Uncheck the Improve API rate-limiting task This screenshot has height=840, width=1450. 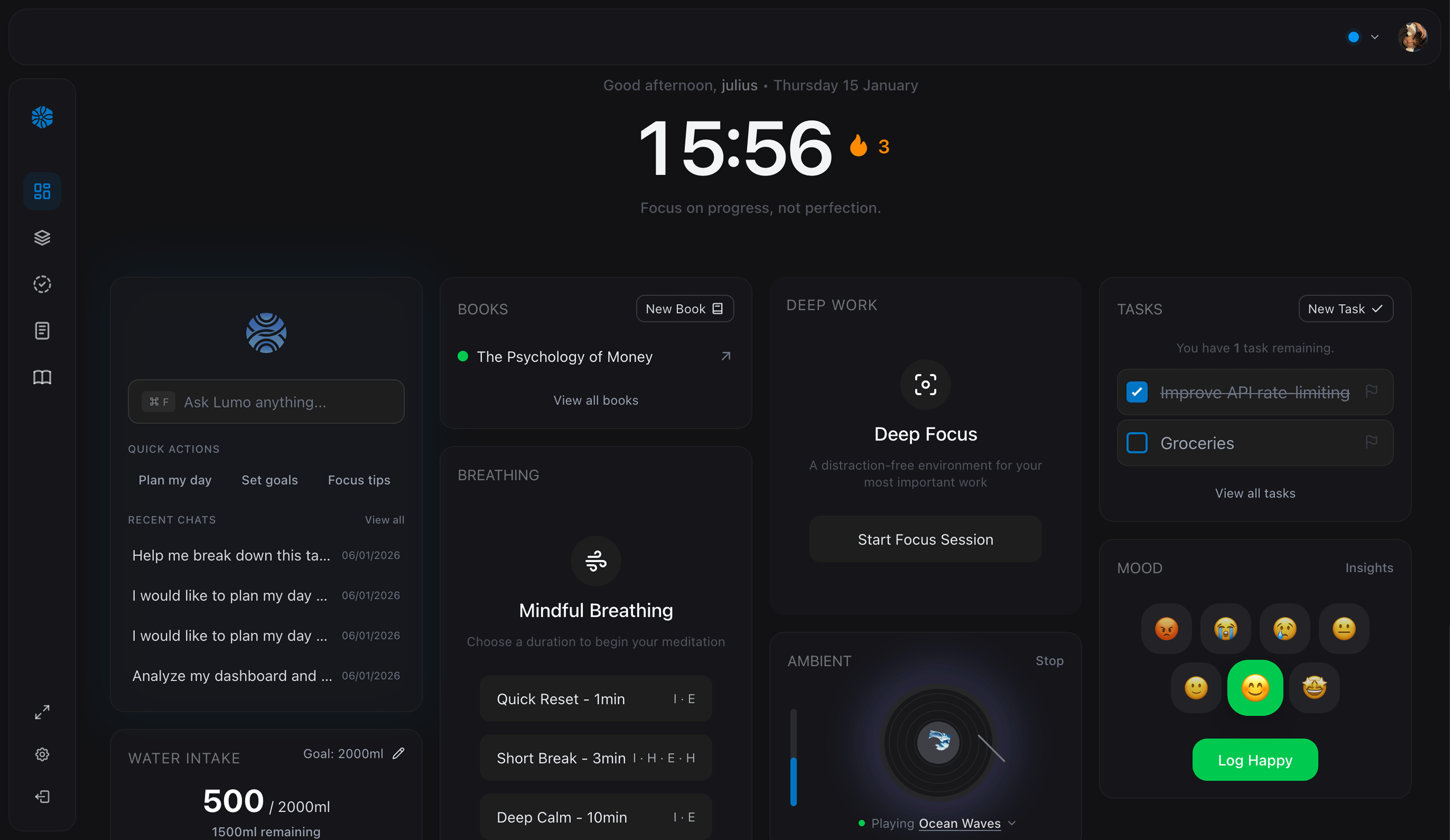[x=1137, y=392]
